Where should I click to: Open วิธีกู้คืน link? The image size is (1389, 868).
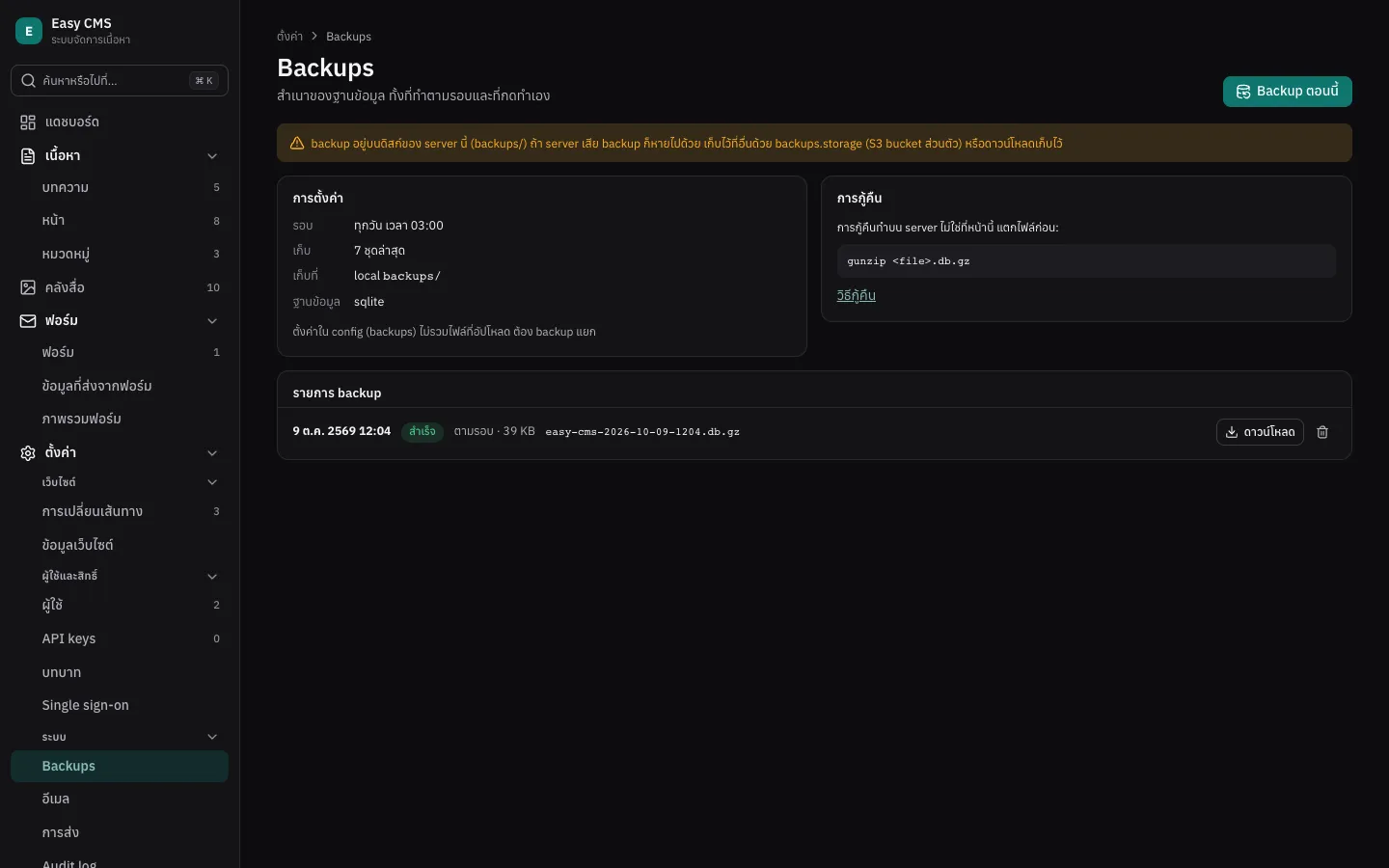click(x=856, y=296)
